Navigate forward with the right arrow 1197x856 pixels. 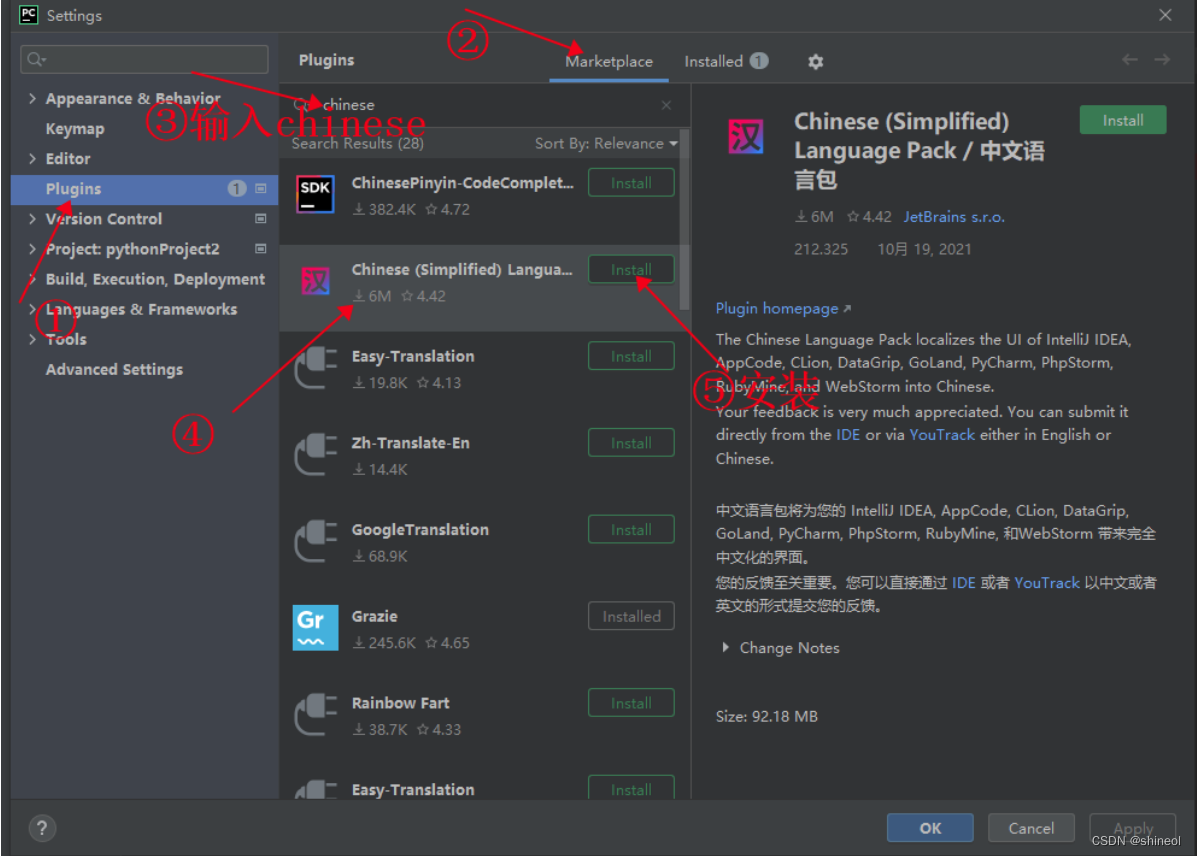click(1162, 60)
